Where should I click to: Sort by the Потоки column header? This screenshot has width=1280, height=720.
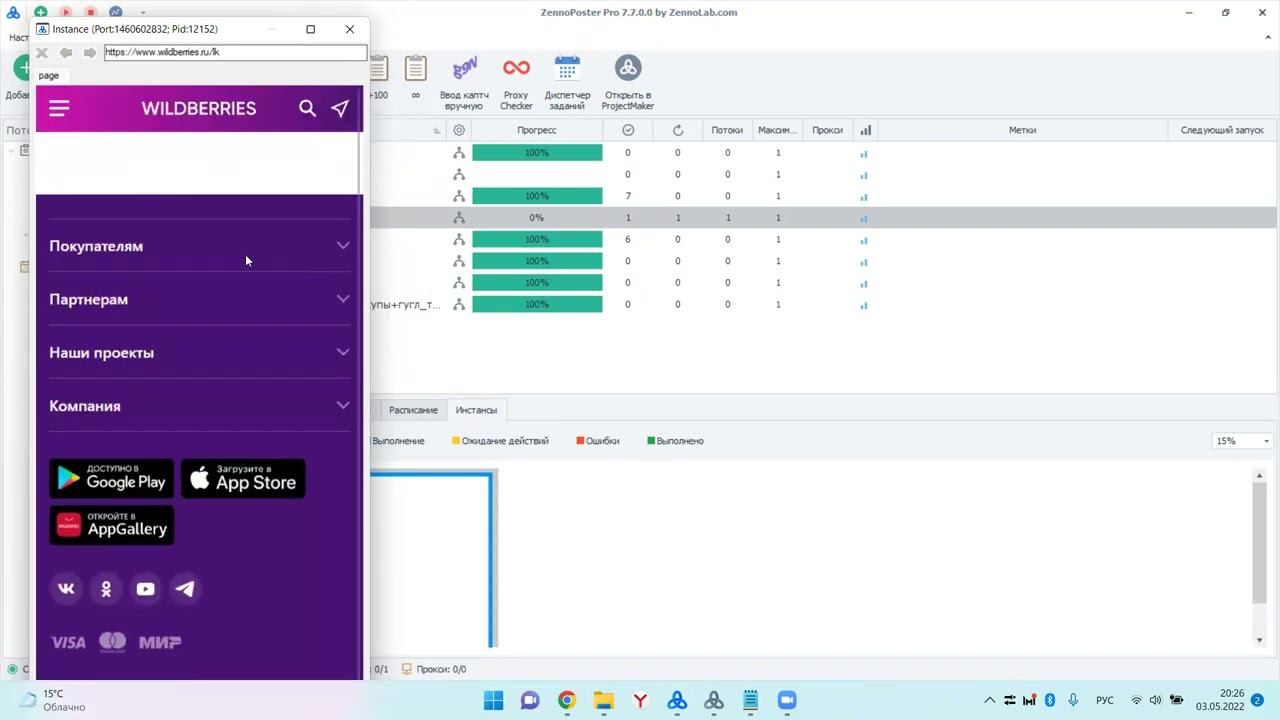point(727,130)
